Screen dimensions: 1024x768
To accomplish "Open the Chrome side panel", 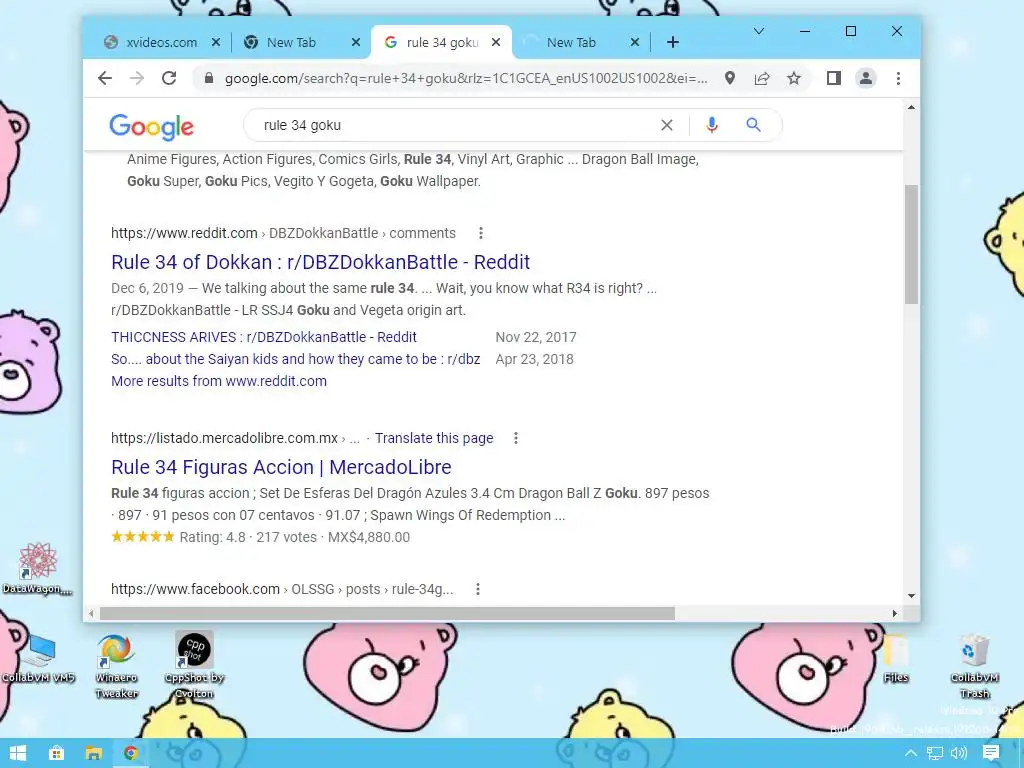I will point(834,78).
